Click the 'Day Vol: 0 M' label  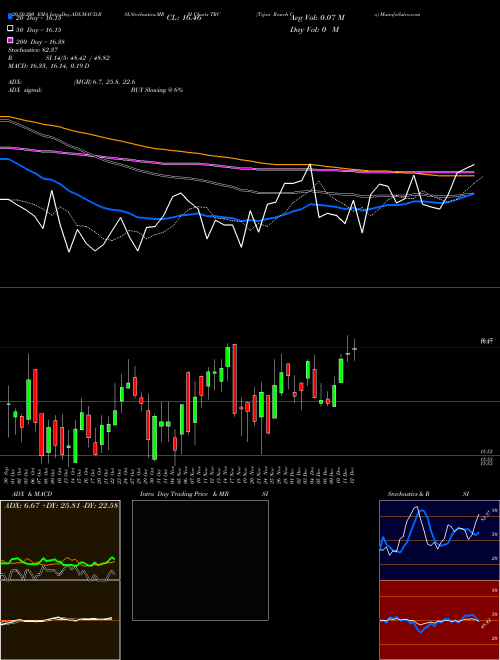(x=314, y=29)
